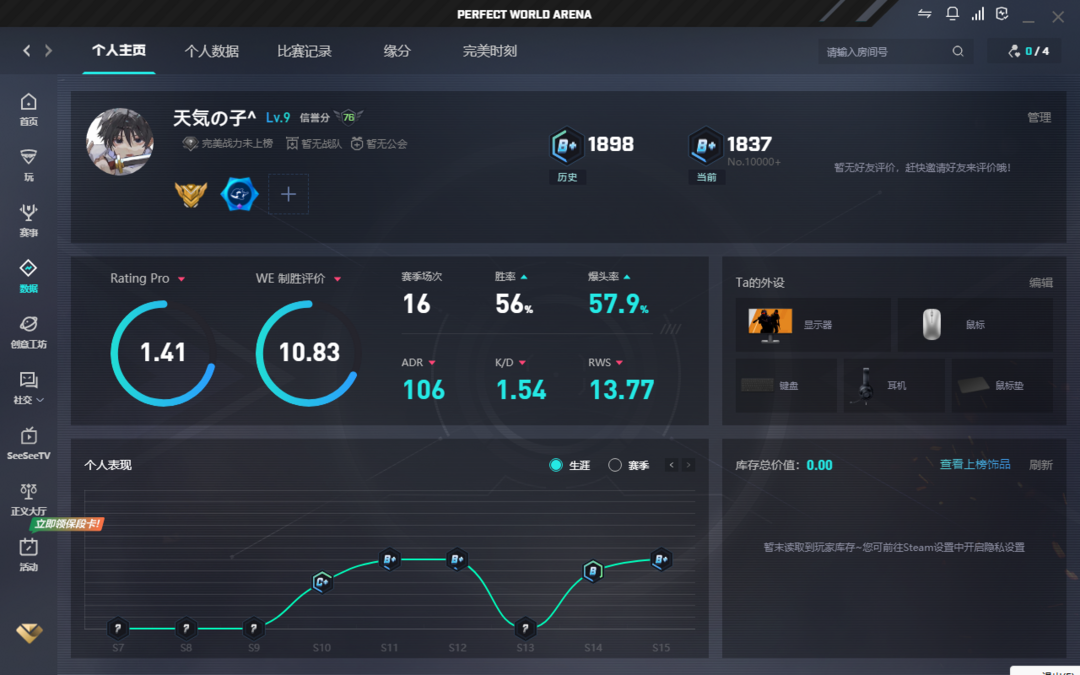Open the 键盘 keyboard peripheral card
The height and width of the screenshot is (675, 1080).
pyautogui.click(x=786, y=386)
